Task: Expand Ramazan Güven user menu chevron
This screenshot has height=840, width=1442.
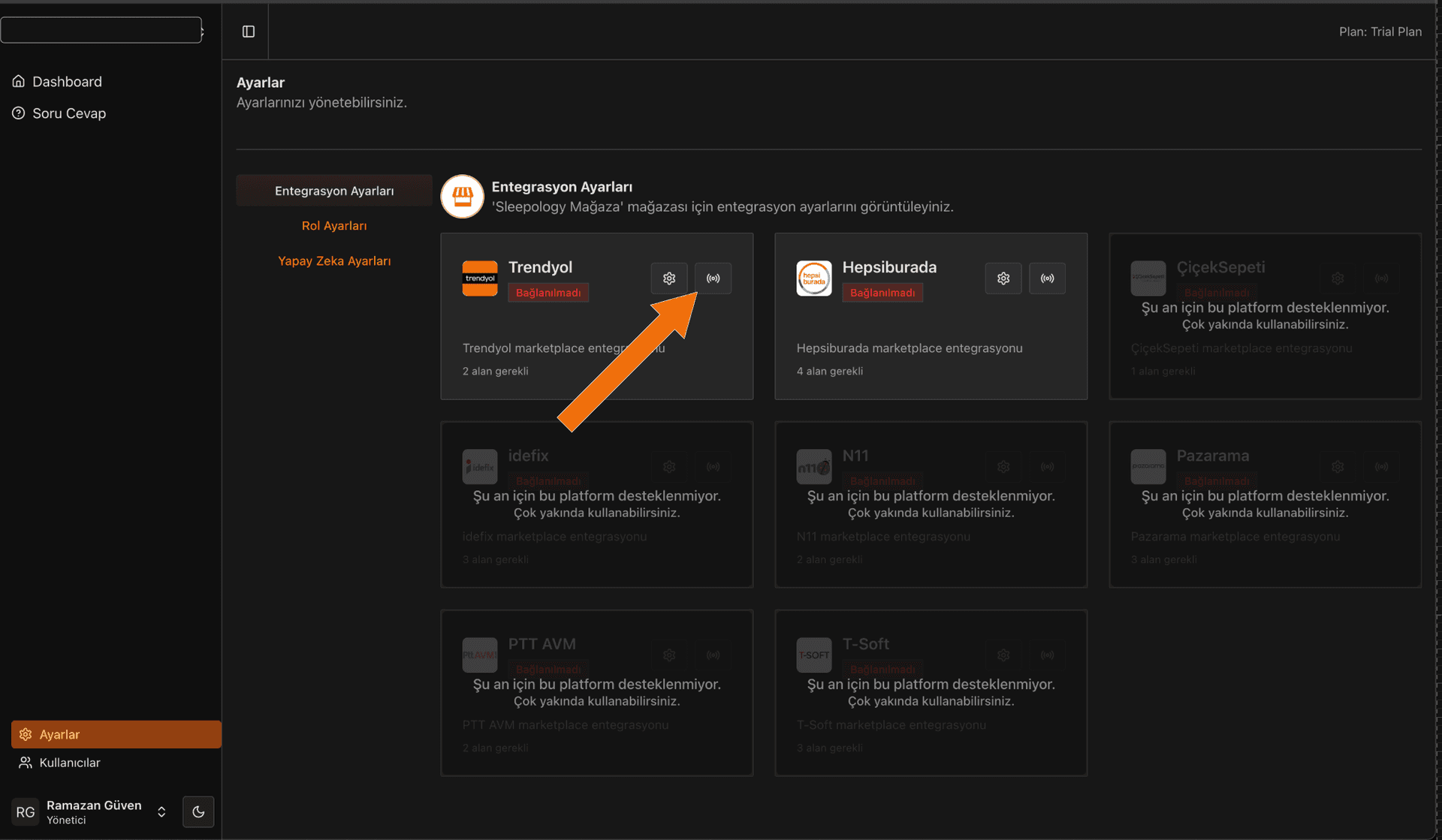Action: [x=161, y=811]
